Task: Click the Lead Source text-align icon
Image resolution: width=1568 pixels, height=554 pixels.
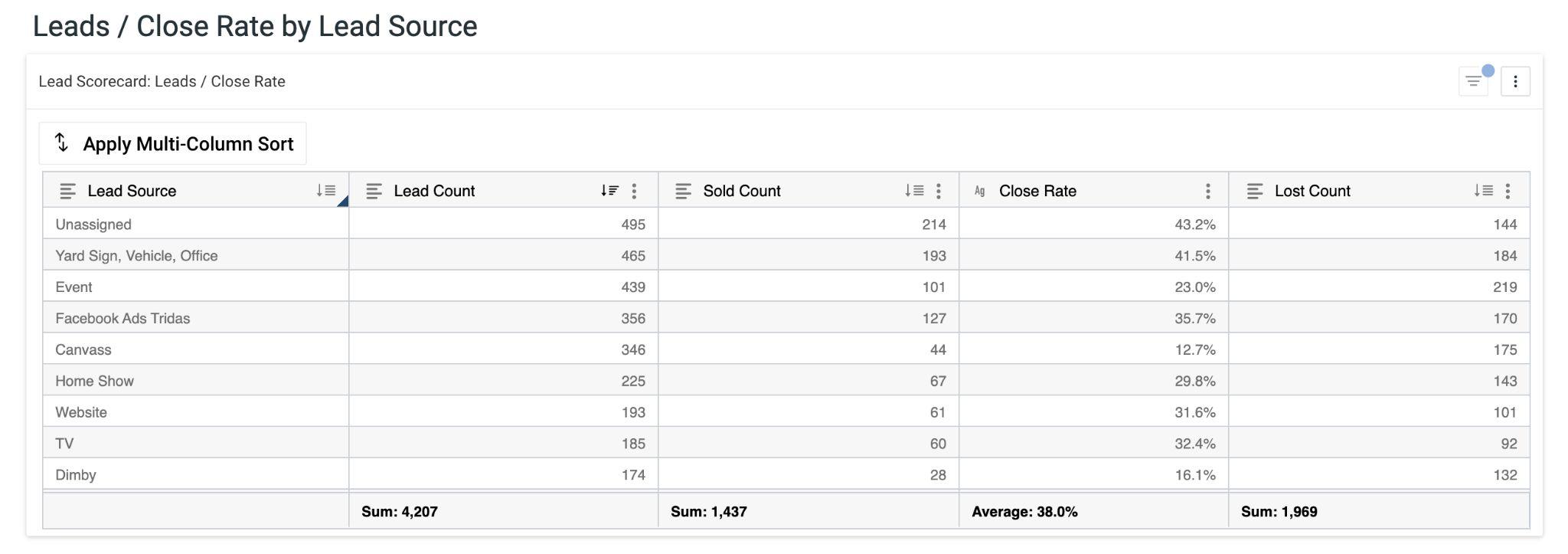Action: click(x=67, y=191)
